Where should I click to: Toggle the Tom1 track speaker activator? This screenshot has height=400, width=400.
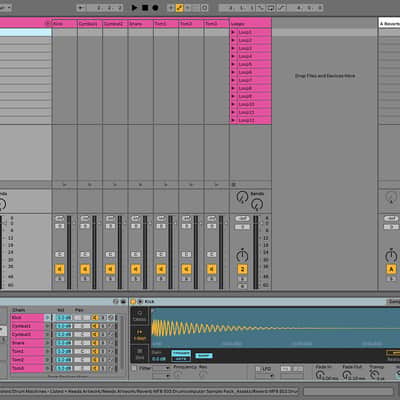(x=161, y=269)
